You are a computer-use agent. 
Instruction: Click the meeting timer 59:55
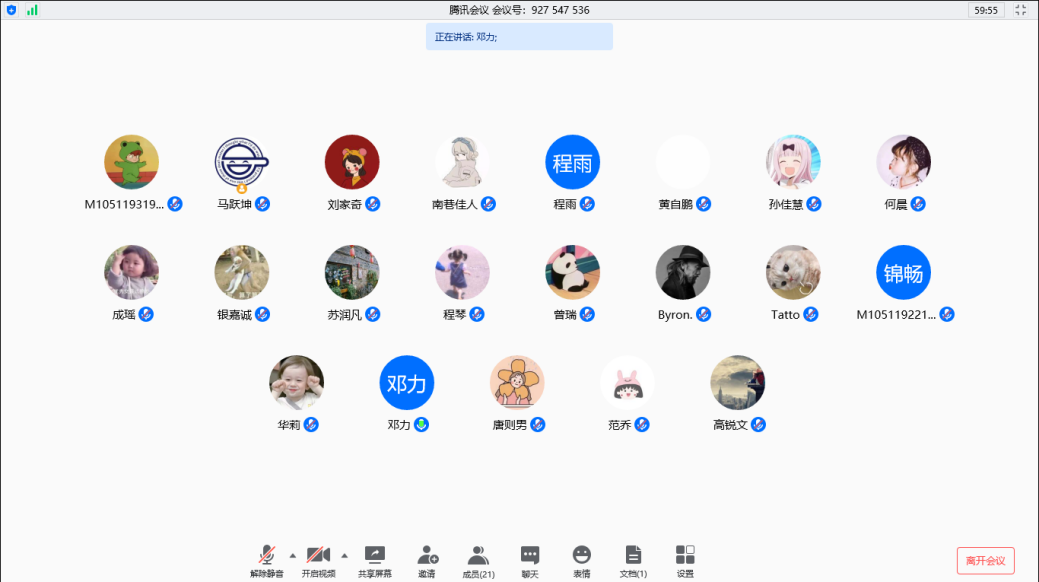pyautogui.click(x=986, y=10)
